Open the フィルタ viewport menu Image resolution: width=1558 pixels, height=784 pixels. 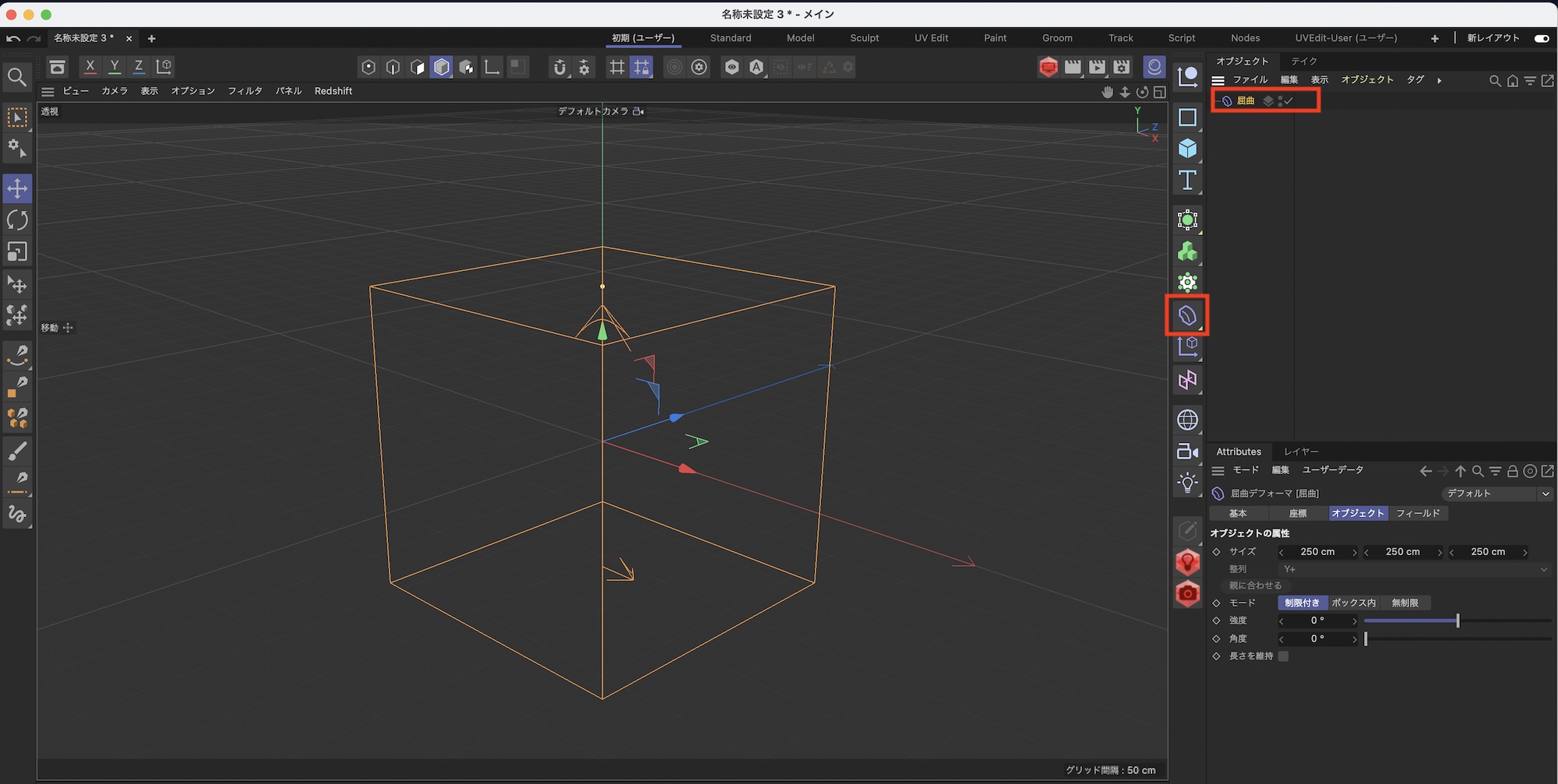245,91
